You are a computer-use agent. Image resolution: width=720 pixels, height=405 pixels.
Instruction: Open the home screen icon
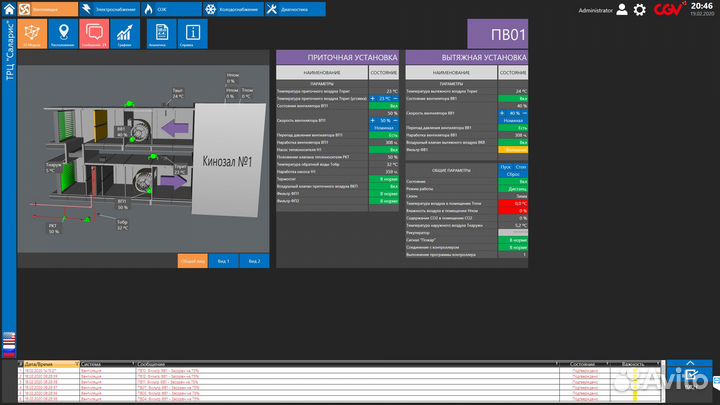point(9,9)
